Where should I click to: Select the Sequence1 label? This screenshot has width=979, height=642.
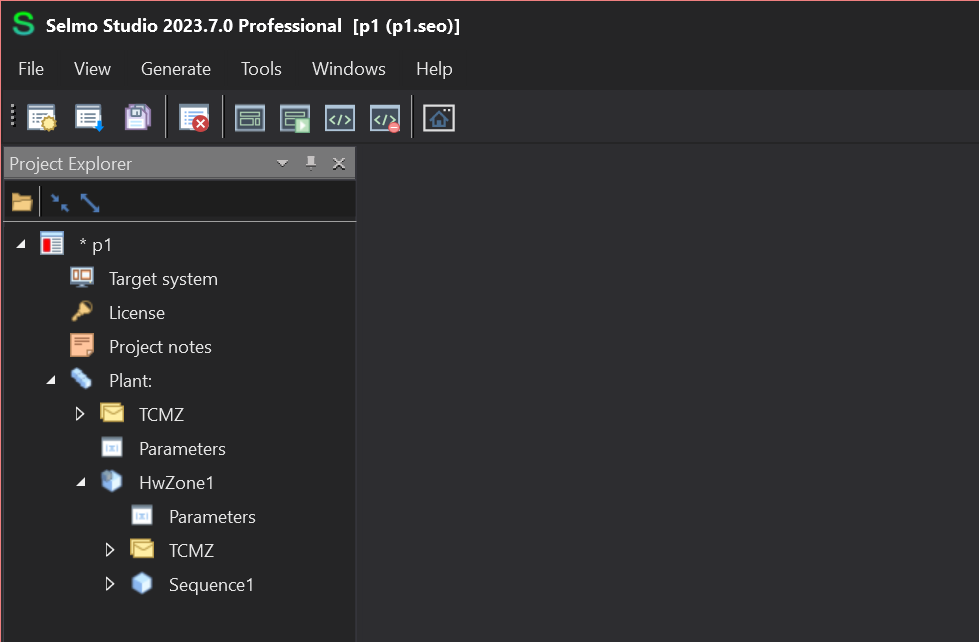click(212, 585)
